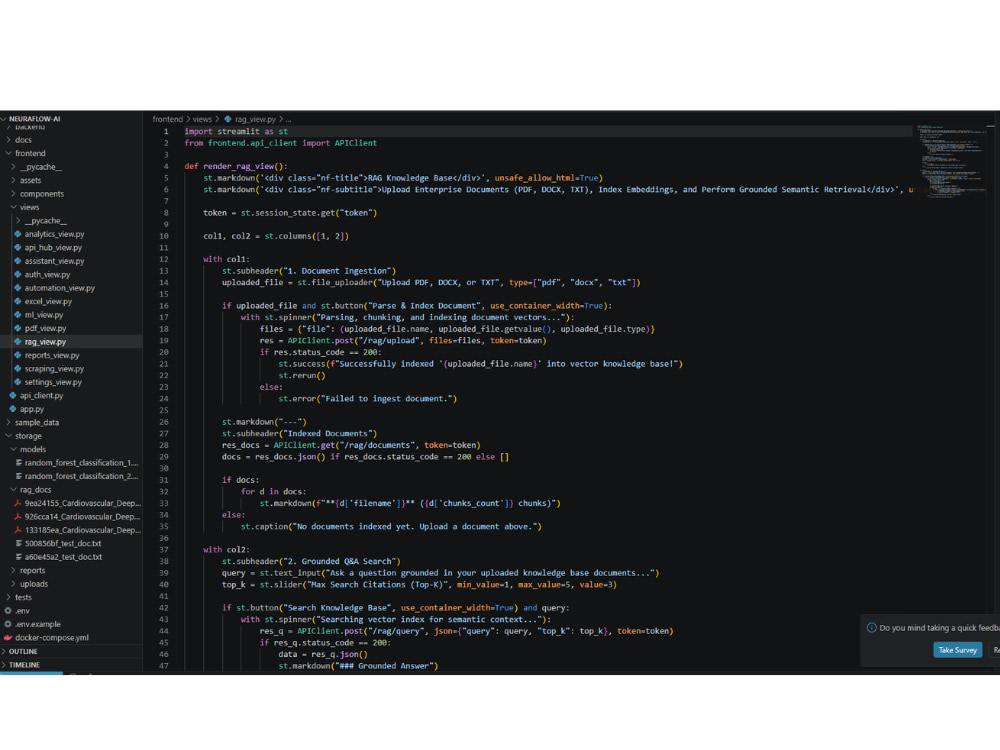Image resolution: width=1000 pixels, height=750 pixels.
Task: Expand the TIMELINE section
Action: [x=4, y=665]
